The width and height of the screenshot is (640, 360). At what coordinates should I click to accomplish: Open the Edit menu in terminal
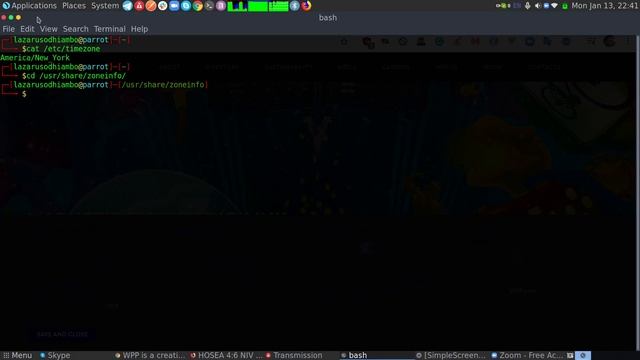27,29
